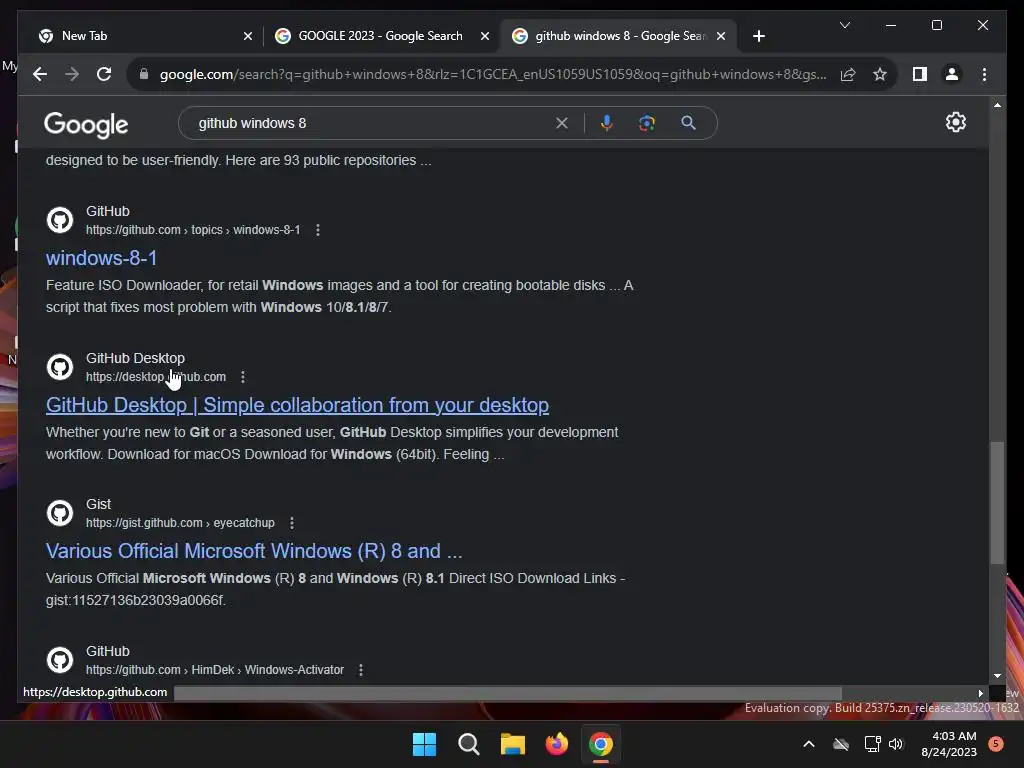Click the github.com topics windows-8-1 URL
Image resolution: width=1024 pixels, height=768 pixels.
click(x=193, y=230)
